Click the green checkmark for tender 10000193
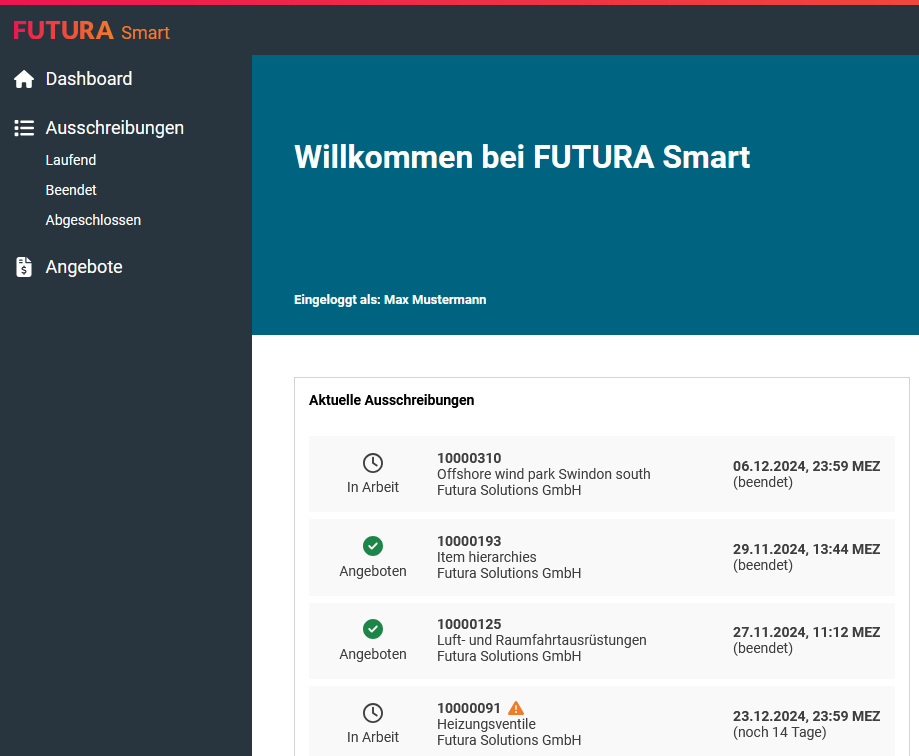This screenshot has width=919, height=756. (373, 546)
